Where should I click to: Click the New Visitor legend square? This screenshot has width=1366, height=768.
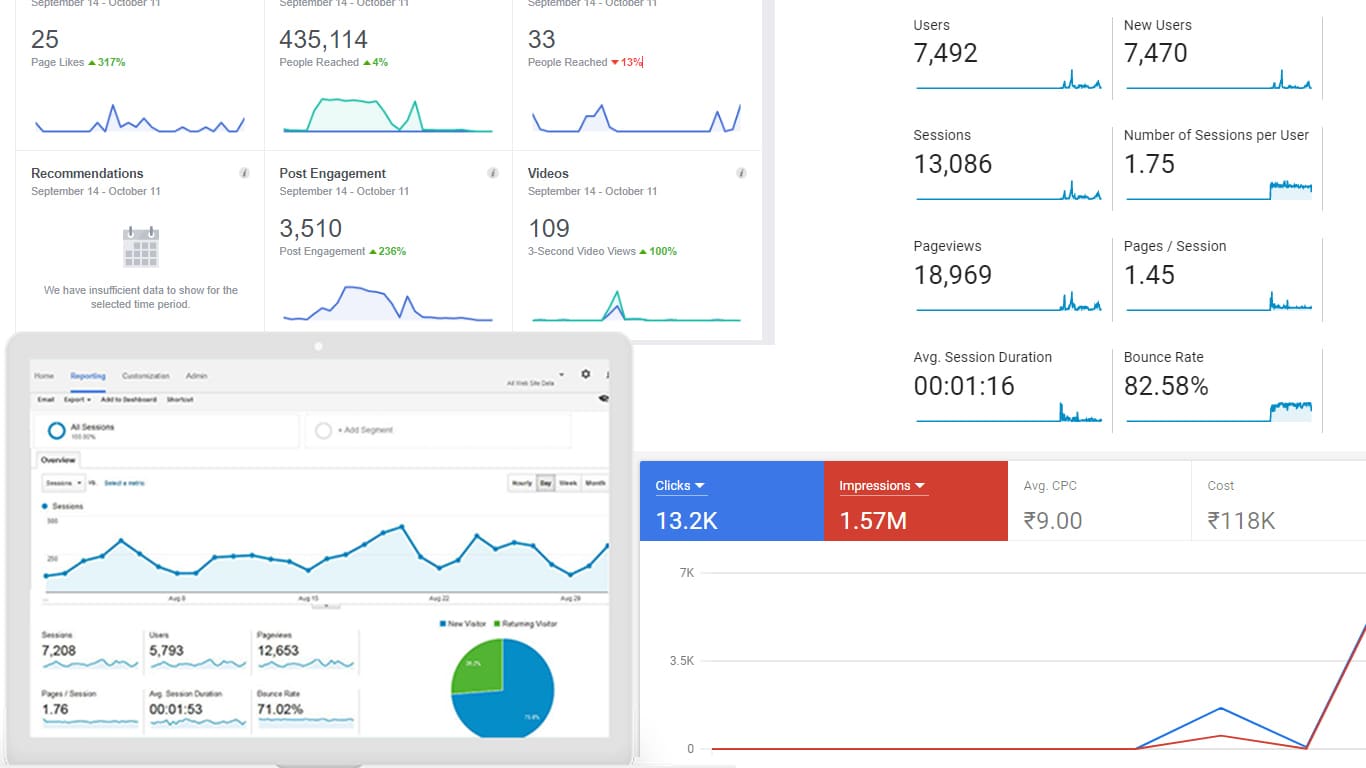pos(442,624)
